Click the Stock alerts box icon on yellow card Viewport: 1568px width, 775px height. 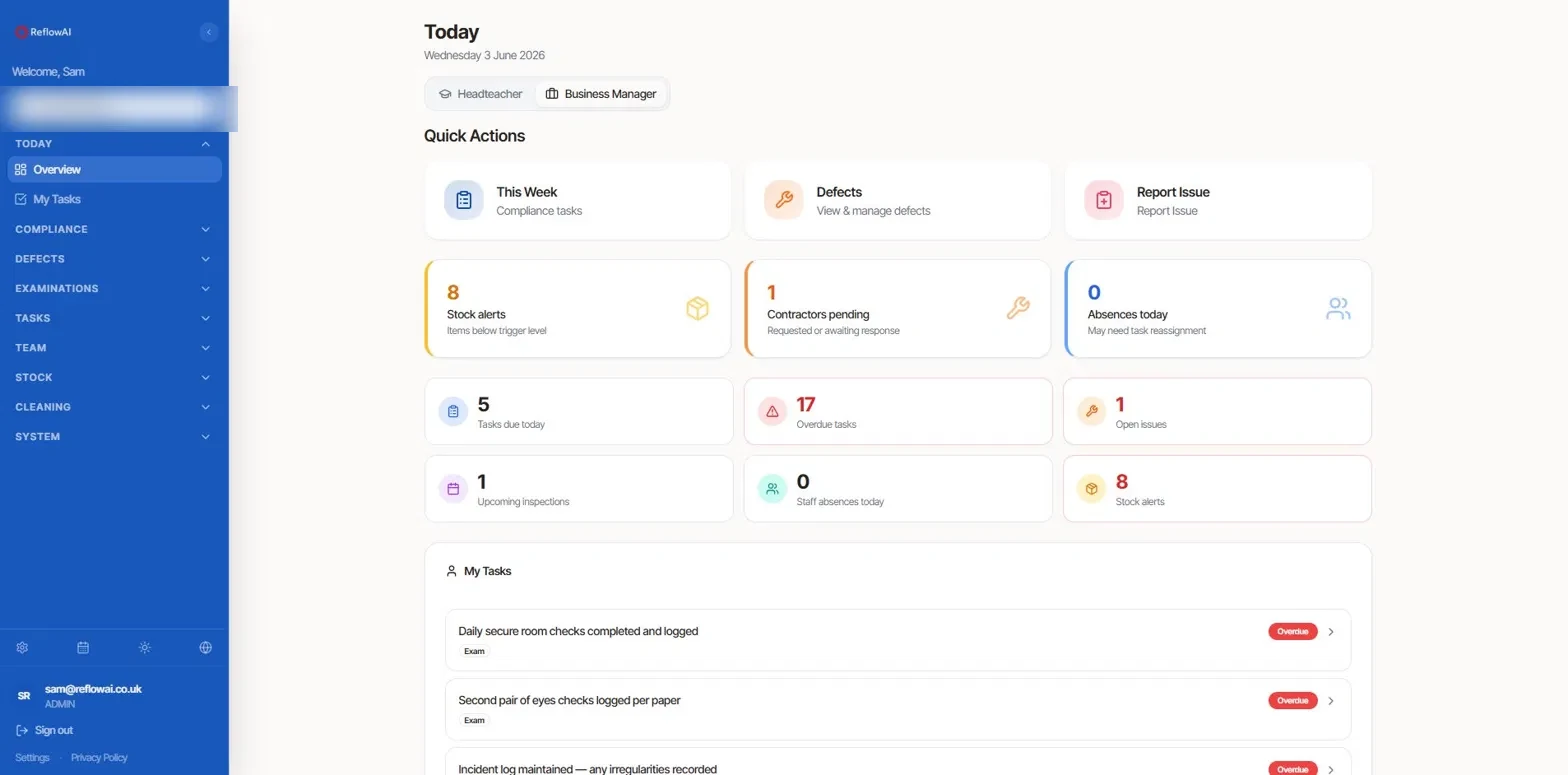697,309
